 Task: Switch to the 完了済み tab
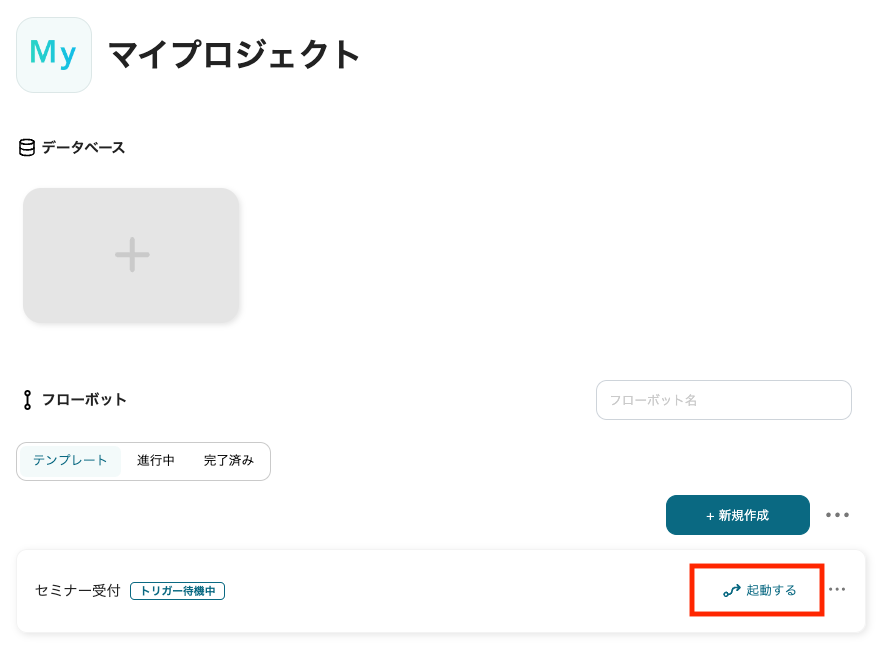pyautogui.click(x=229, y=461)
